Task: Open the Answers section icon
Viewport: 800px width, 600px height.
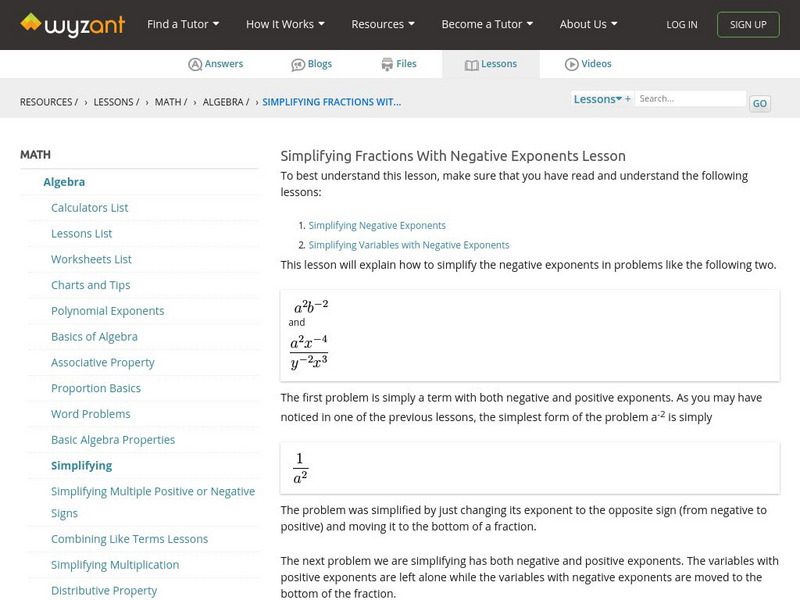Action: point(195,64)
